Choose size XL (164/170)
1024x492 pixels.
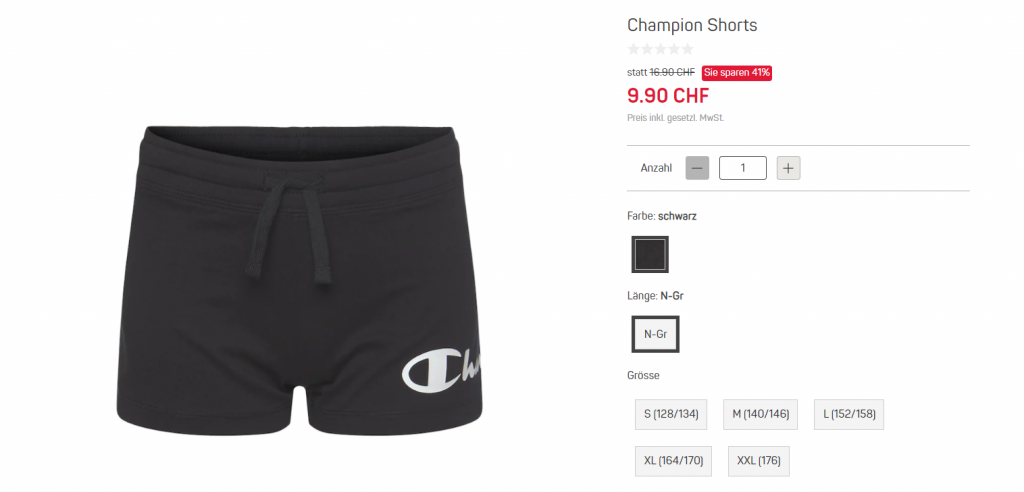pos(673,461)
